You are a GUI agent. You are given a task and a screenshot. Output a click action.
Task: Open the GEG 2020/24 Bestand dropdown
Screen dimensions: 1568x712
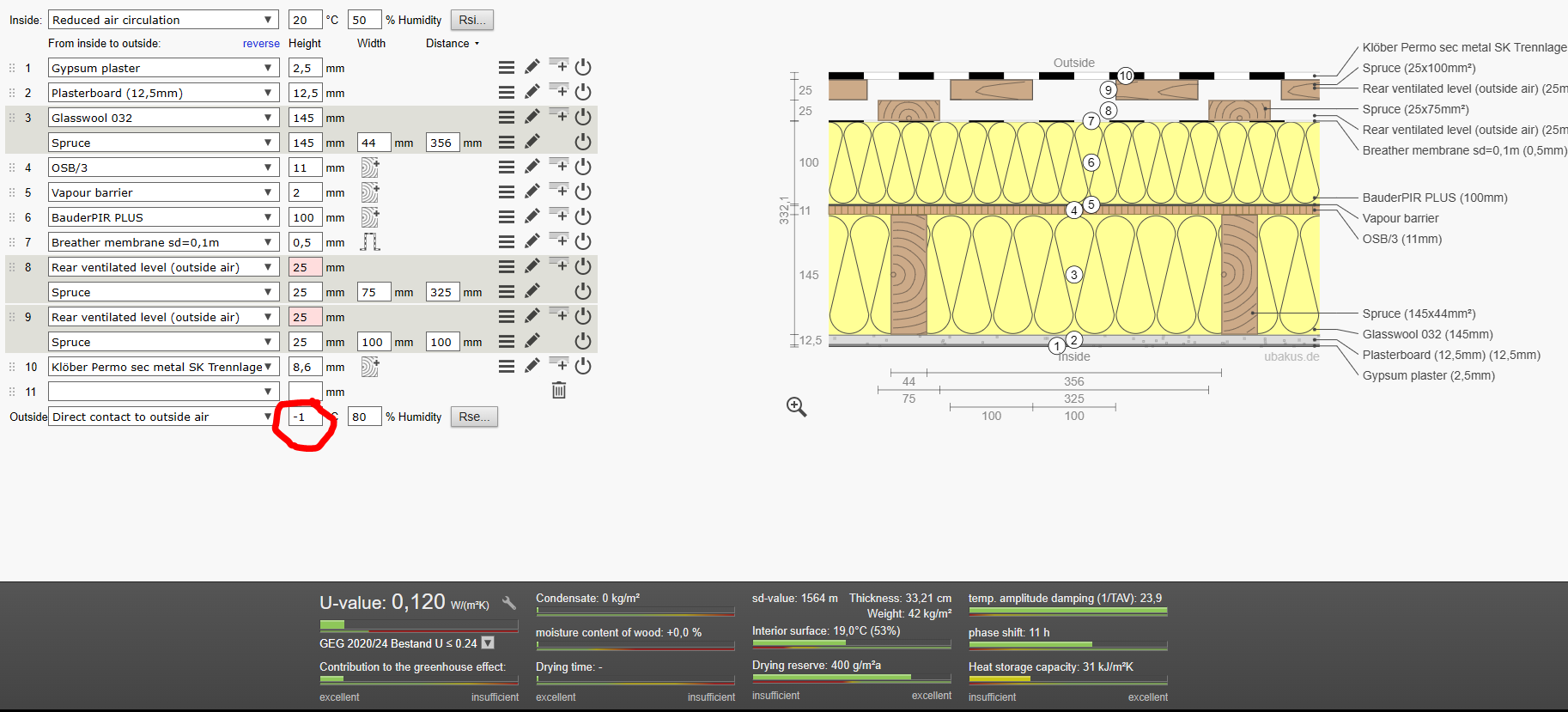[488, 643]
